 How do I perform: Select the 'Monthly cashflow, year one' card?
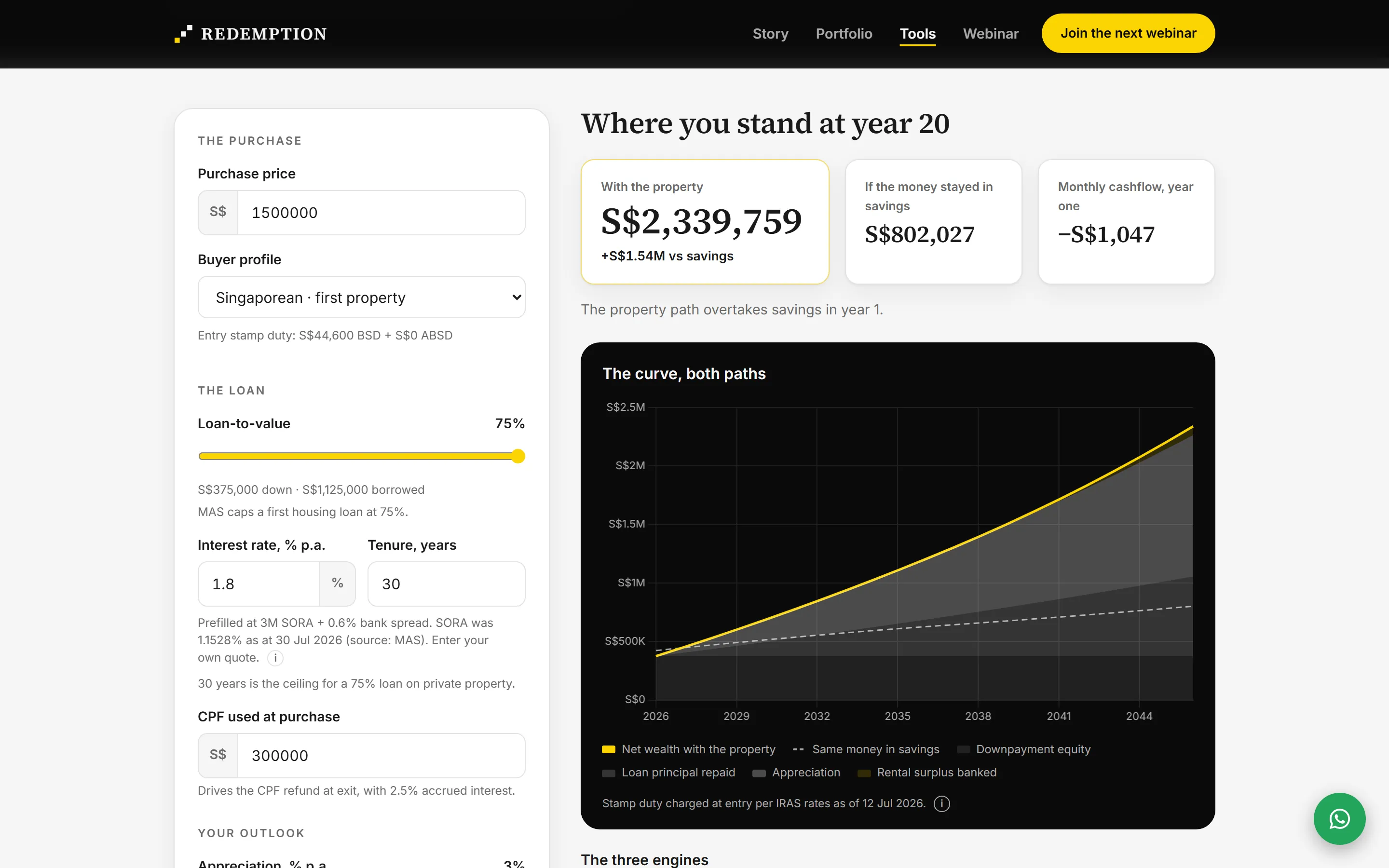click(1126, 222)
